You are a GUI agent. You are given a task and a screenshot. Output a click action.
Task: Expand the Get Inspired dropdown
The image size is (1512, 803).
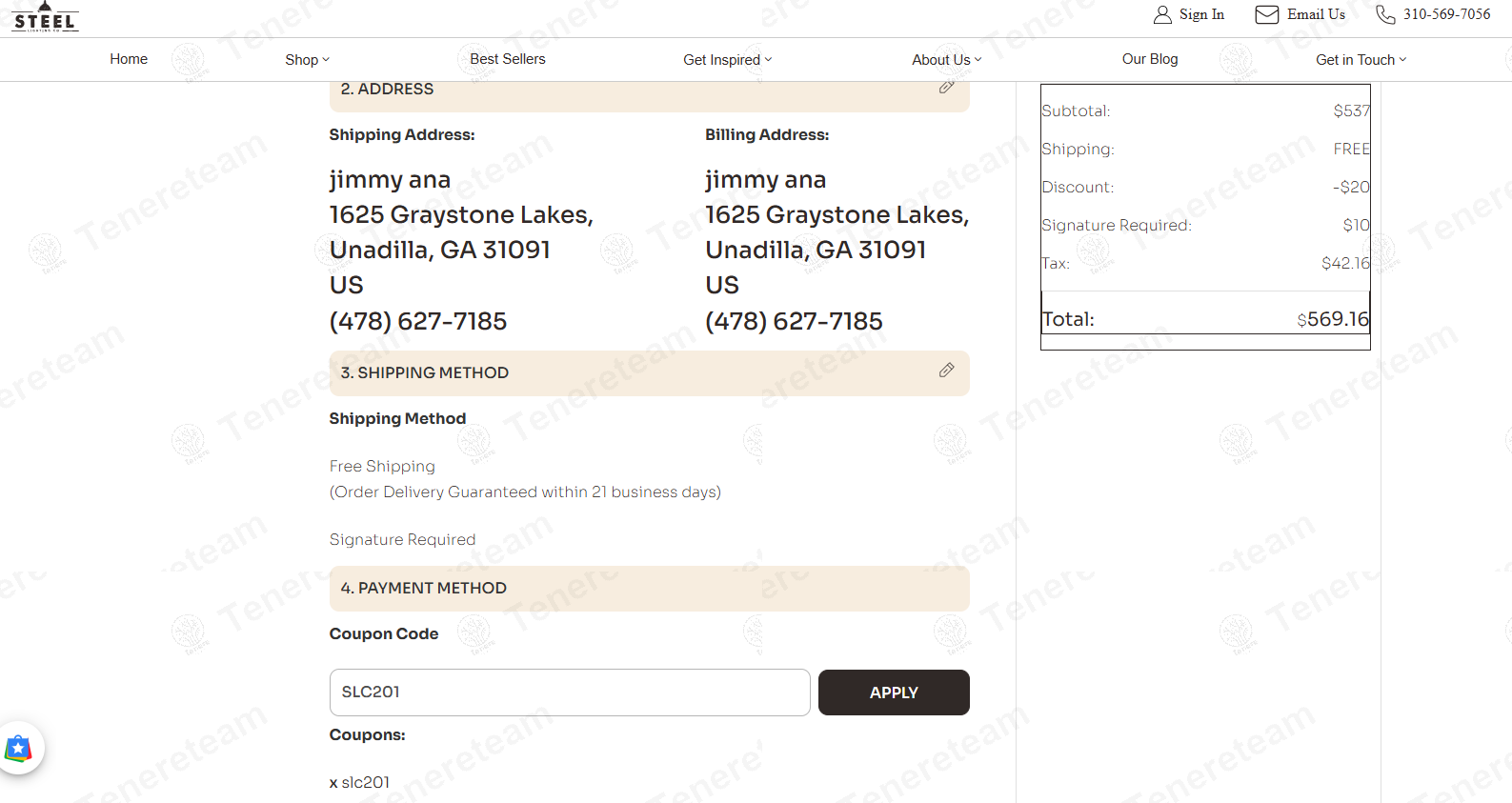[x=727, y=60]
